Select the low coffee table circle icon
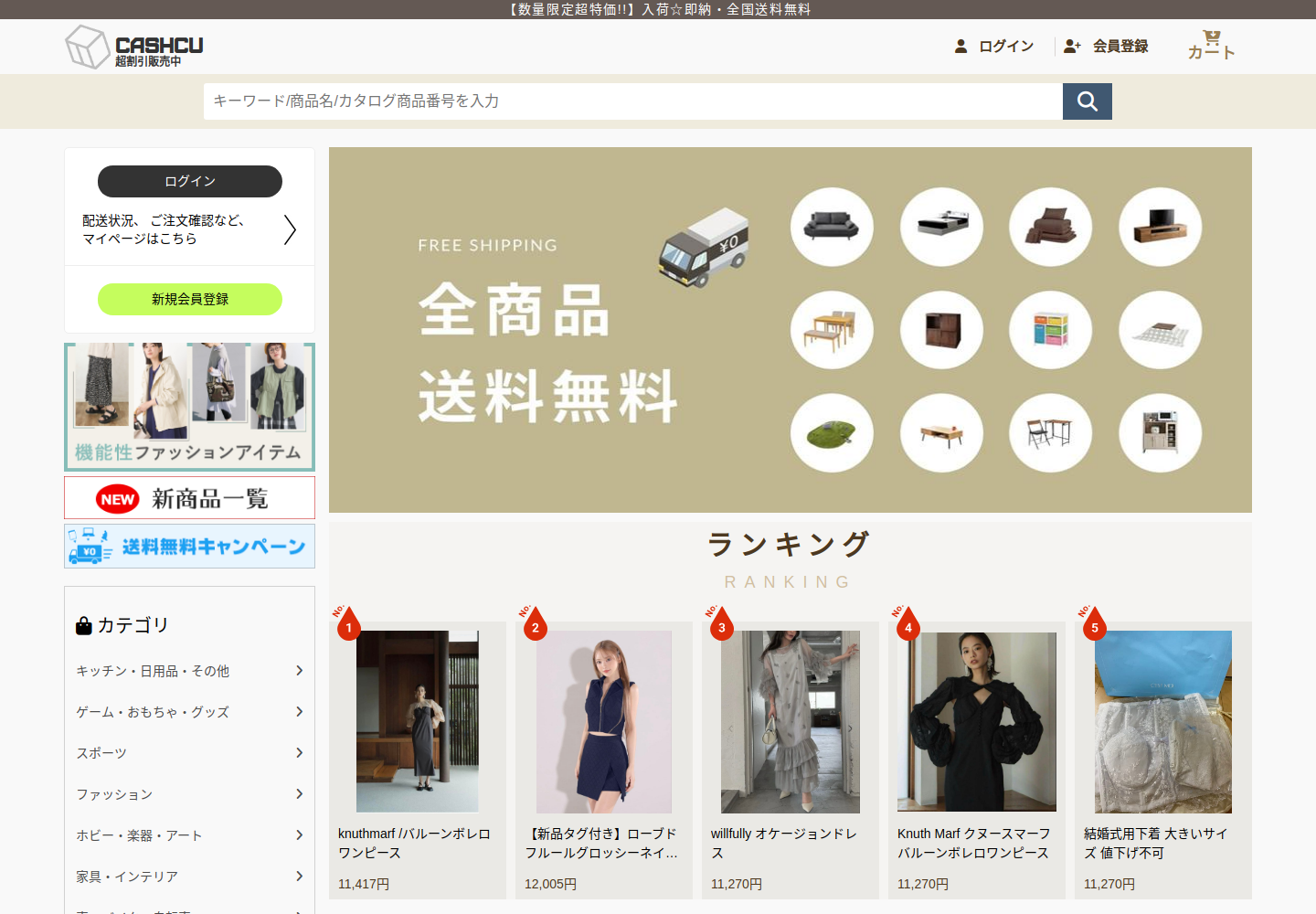Screen dimensions: 1316x914 click(941, 433)
